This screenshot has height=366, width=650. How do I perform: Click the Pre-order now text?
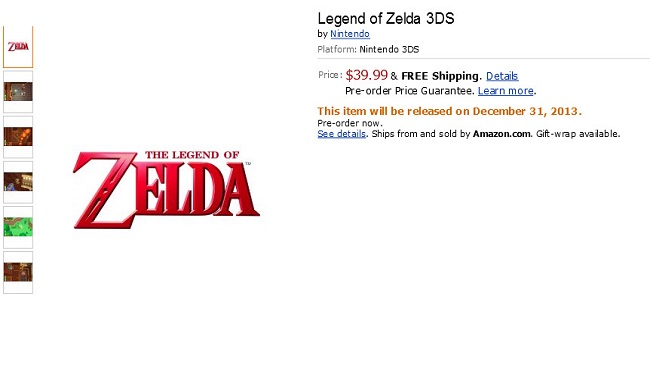click(349, 123)
